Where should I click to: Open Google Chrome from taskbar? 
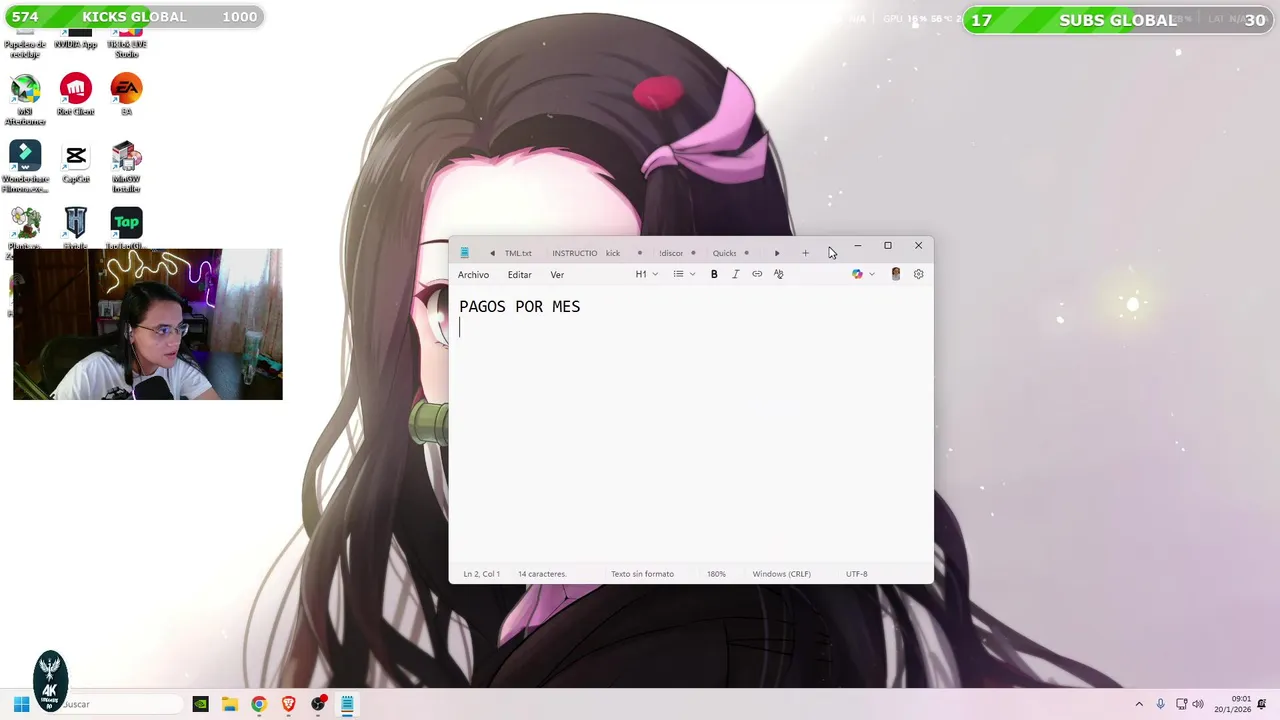coord(259,704)
